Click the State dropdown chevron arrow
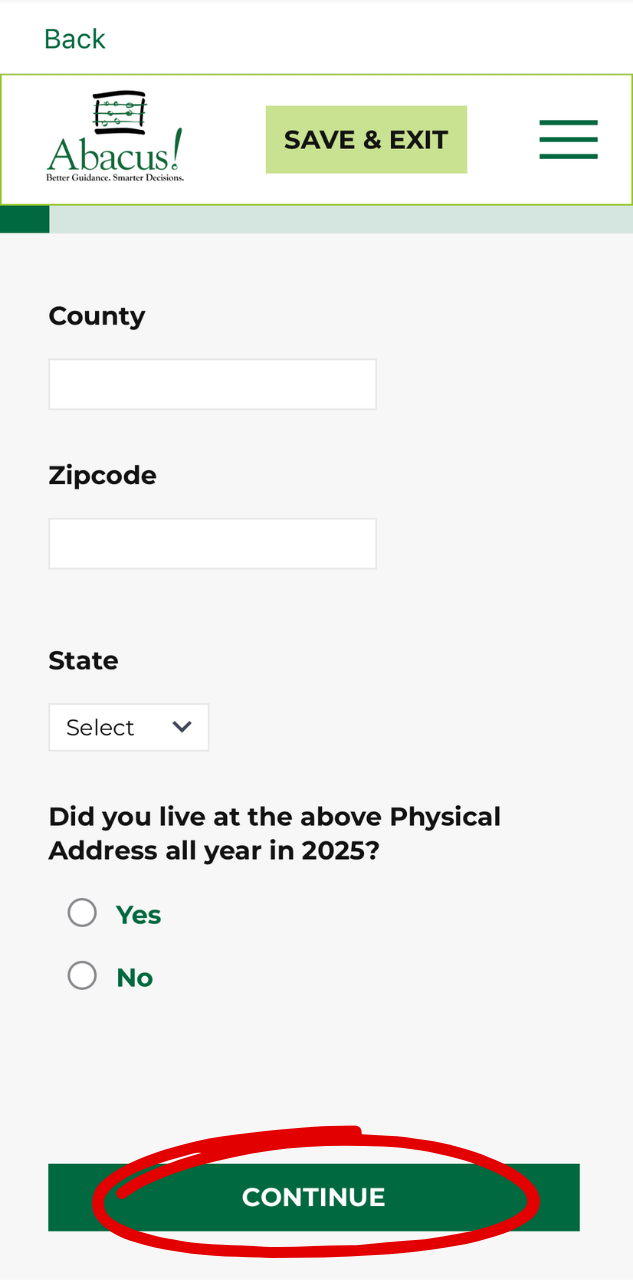Image resolution: width=633 pixels, height=1280 pixels. point(182,727)
